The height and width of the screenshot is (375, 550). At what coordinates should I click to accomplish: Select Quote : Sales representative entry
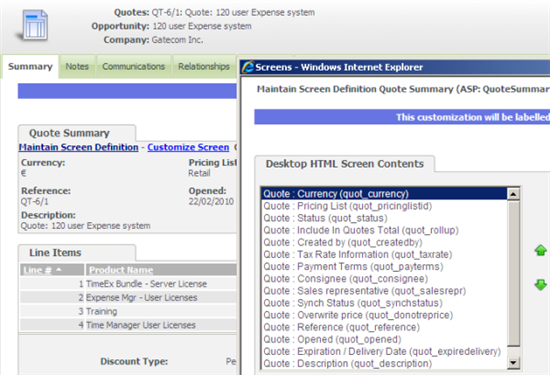click(384, 291)
